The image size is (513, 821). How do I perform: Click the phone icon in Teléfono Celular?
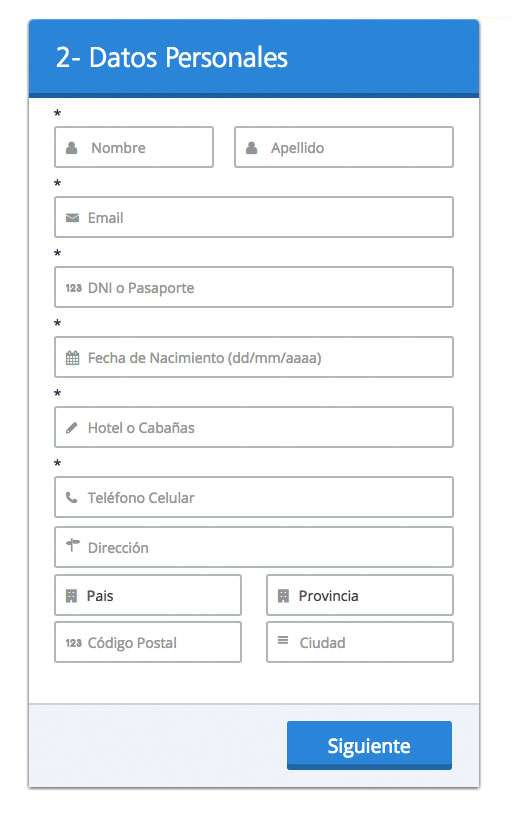click(72, 497)
